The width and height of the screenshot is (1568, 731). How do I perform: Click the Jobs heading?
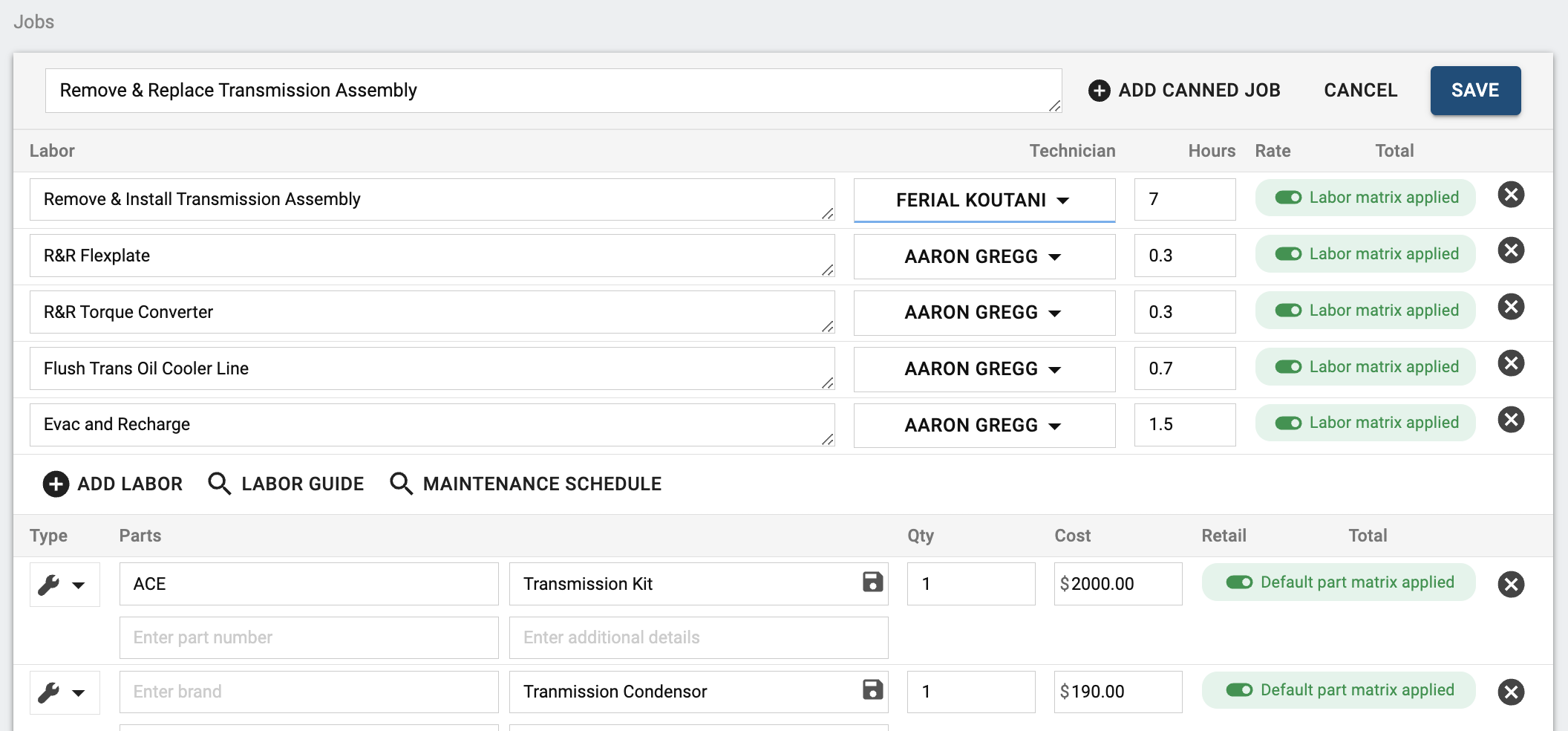click(x=34, y=22)
